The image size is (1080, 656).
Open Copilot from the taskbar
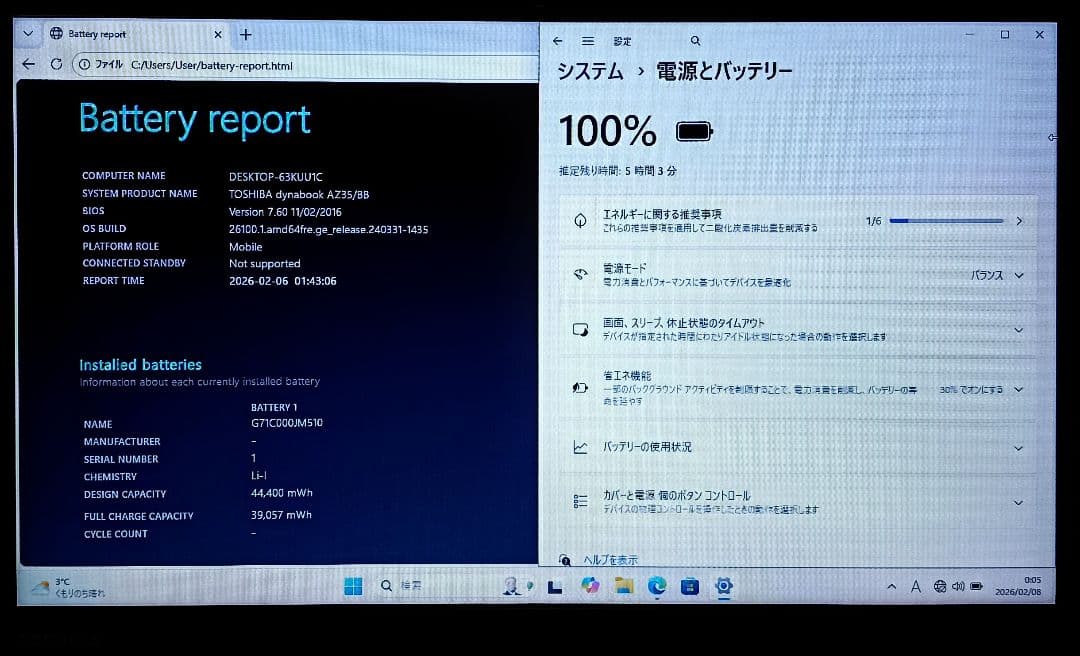[x=589, y=586]
